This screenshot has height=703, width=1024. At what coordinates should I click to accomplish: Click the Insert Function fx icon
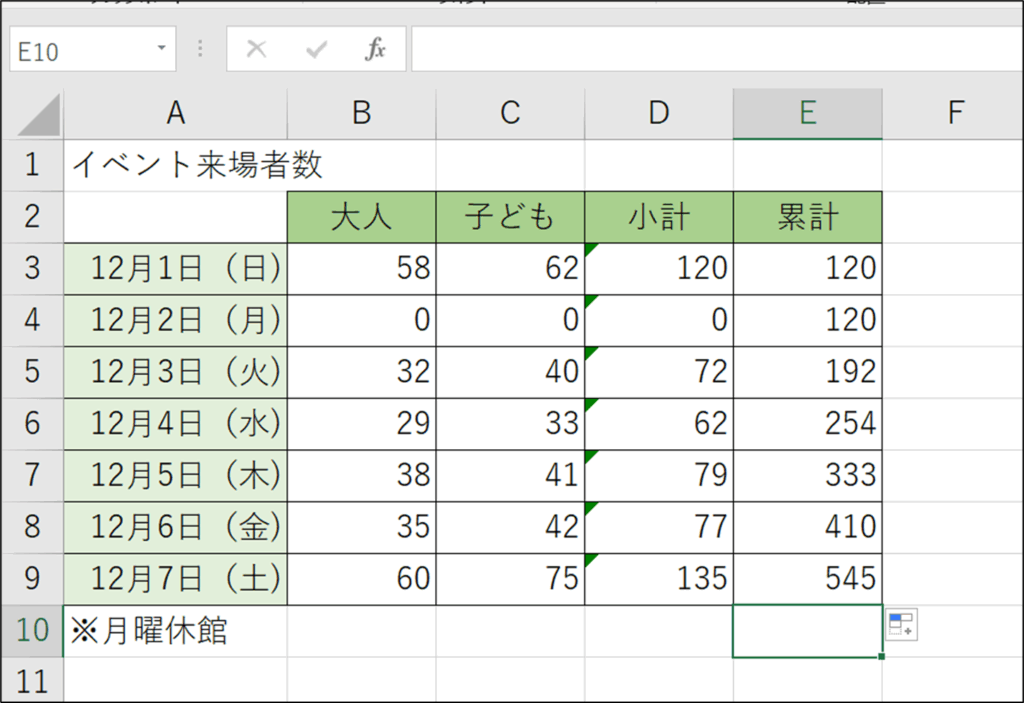point(375,49)
